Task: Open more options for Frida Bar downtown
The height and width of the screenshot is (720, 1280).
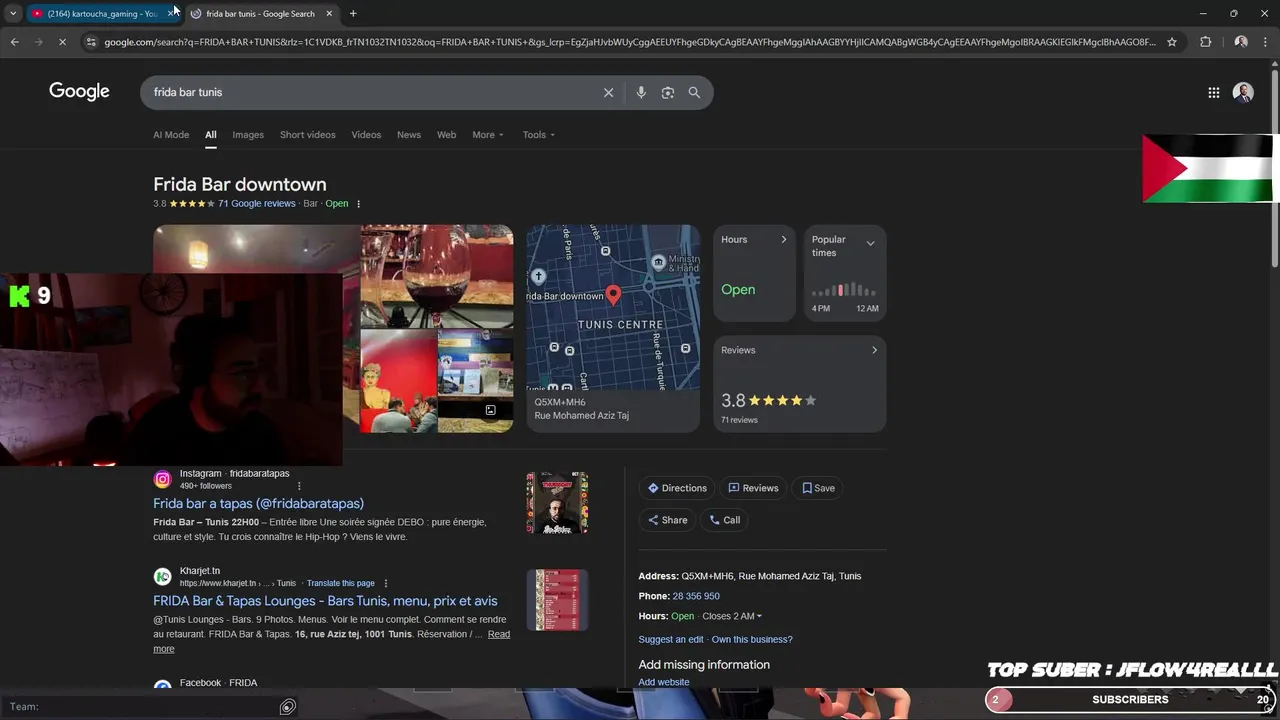Action: pyautogui.click(x=358, y=204)
